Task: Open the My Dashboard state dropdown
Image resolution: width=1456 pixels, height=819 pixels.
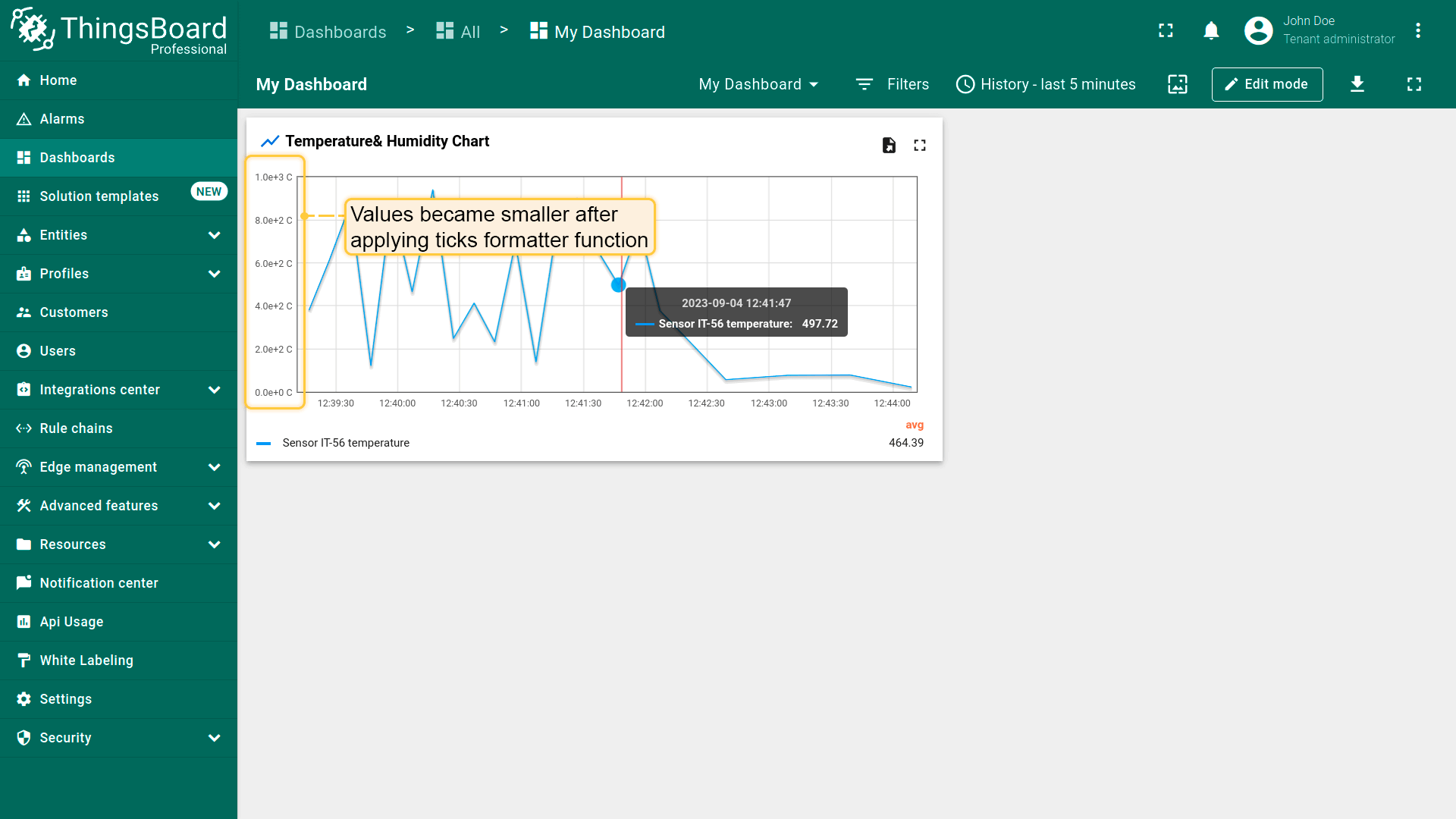Action: 758,84
